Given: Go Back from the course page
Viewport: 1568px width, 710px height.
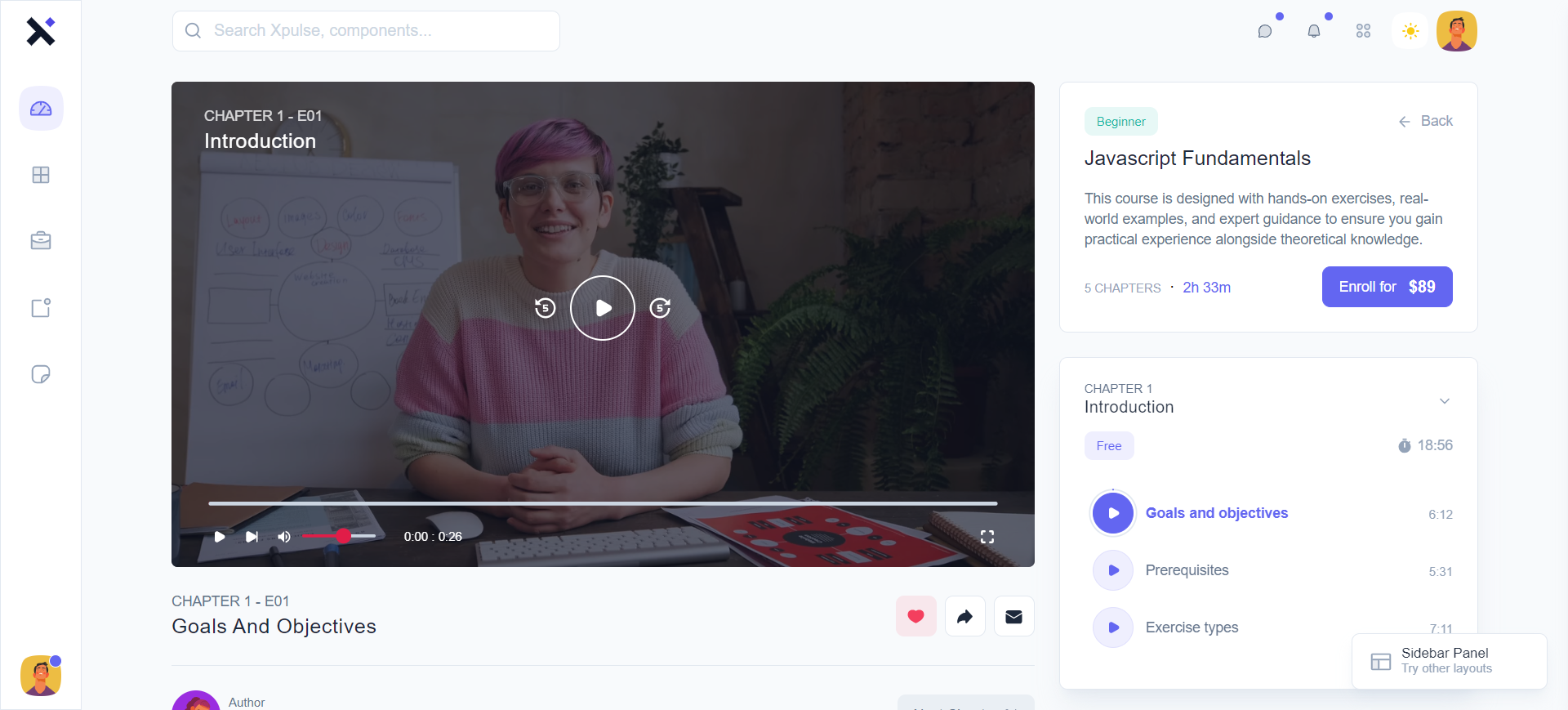Looking at the screenshot, I should [x=1426, y=121].
